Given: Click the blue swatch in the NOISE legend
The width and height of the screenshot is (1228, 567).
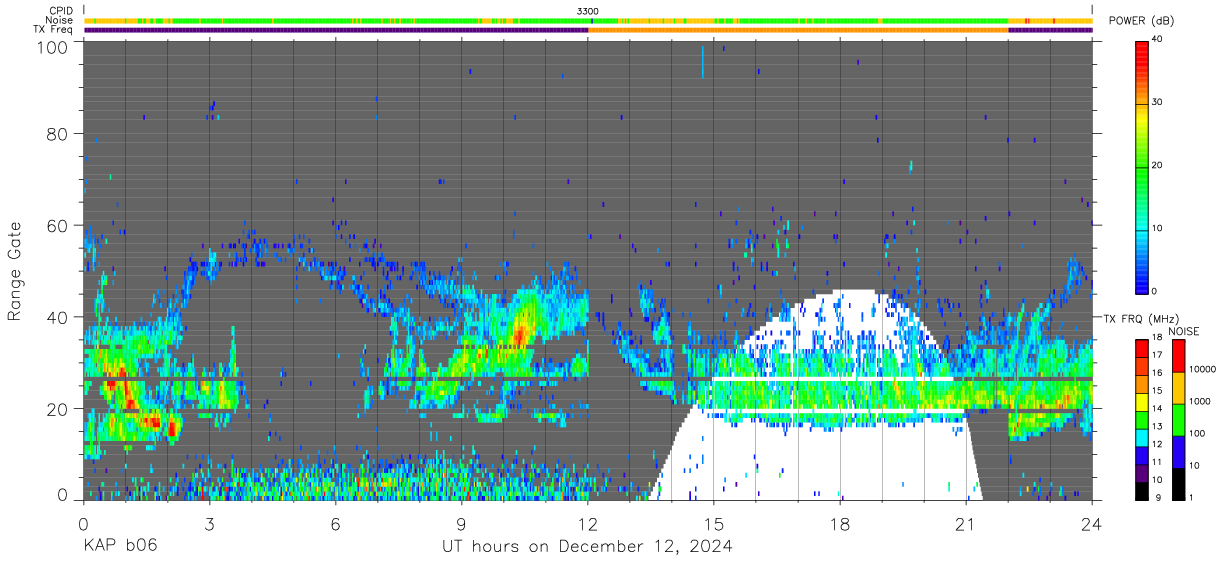Looking at the screenshot, I should [x=1178, y=450].
